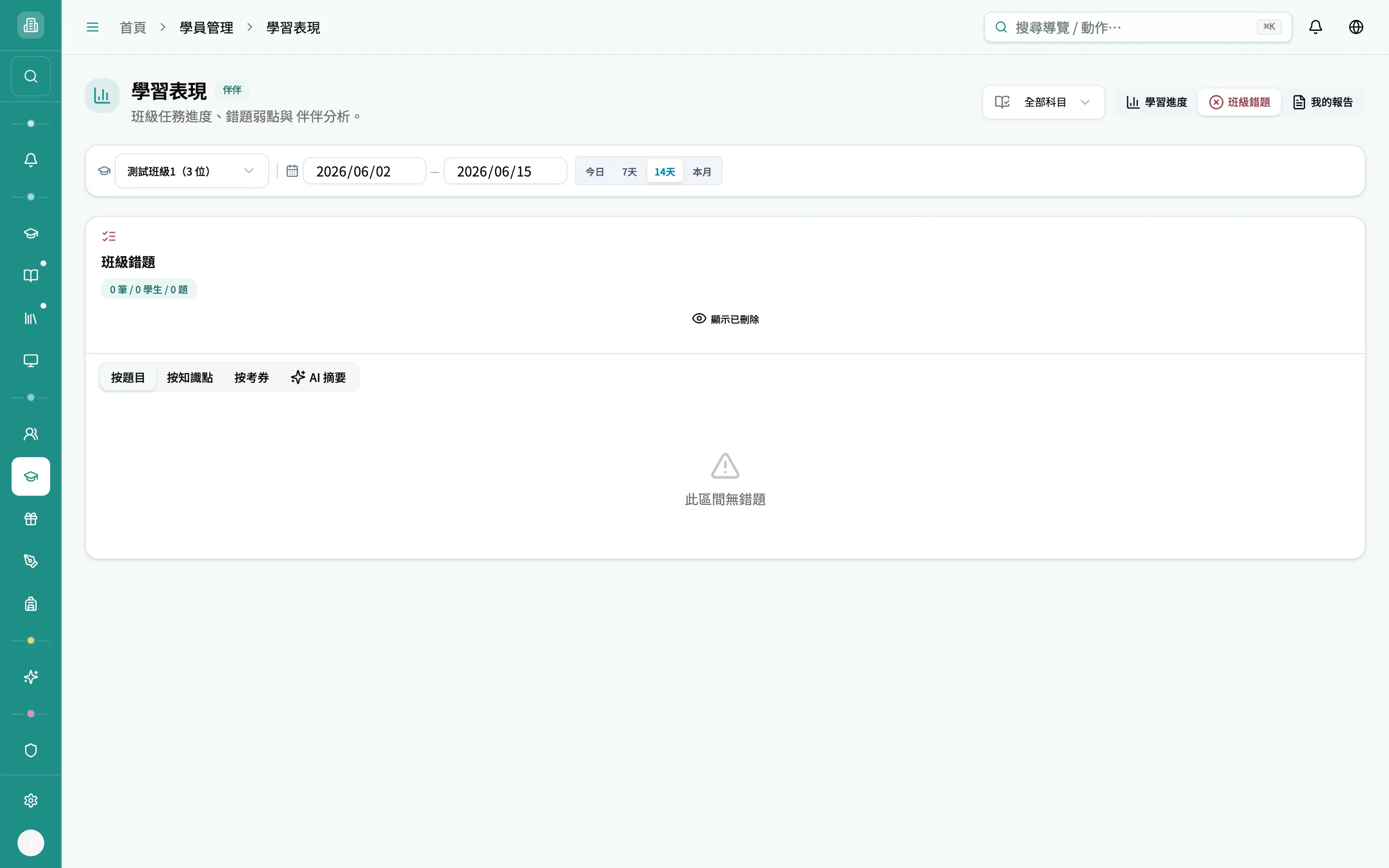Image resolution: width=1389 pixels, height=868 pixels.
Task: Go to 首頁 breadcrumb link
Action: pos(133,27)
